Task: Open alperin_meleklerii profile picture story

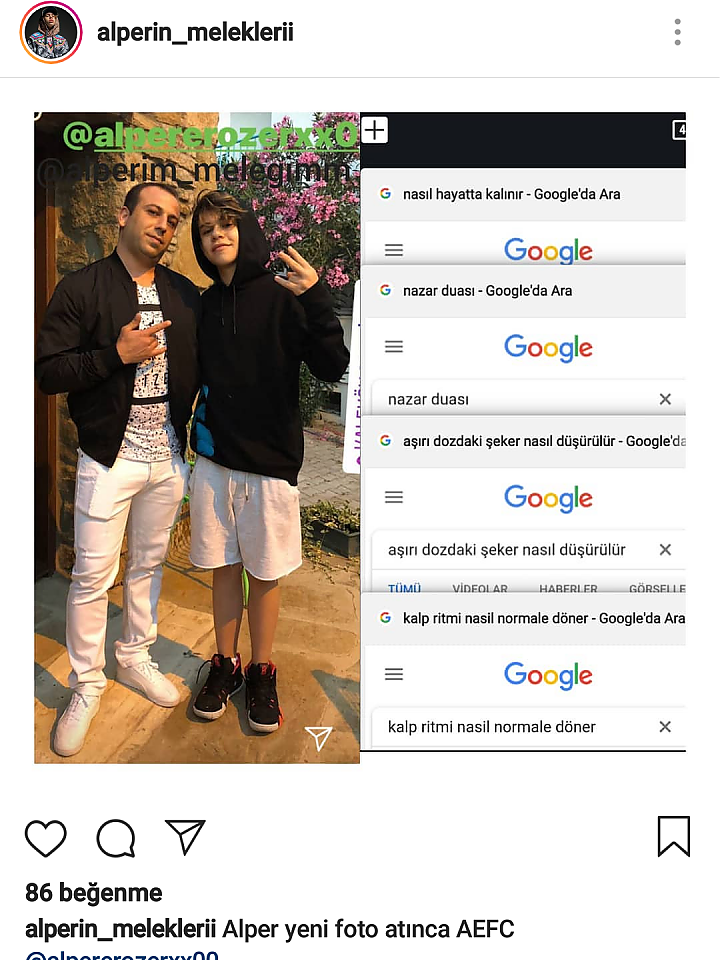Action: pos(51,32)
